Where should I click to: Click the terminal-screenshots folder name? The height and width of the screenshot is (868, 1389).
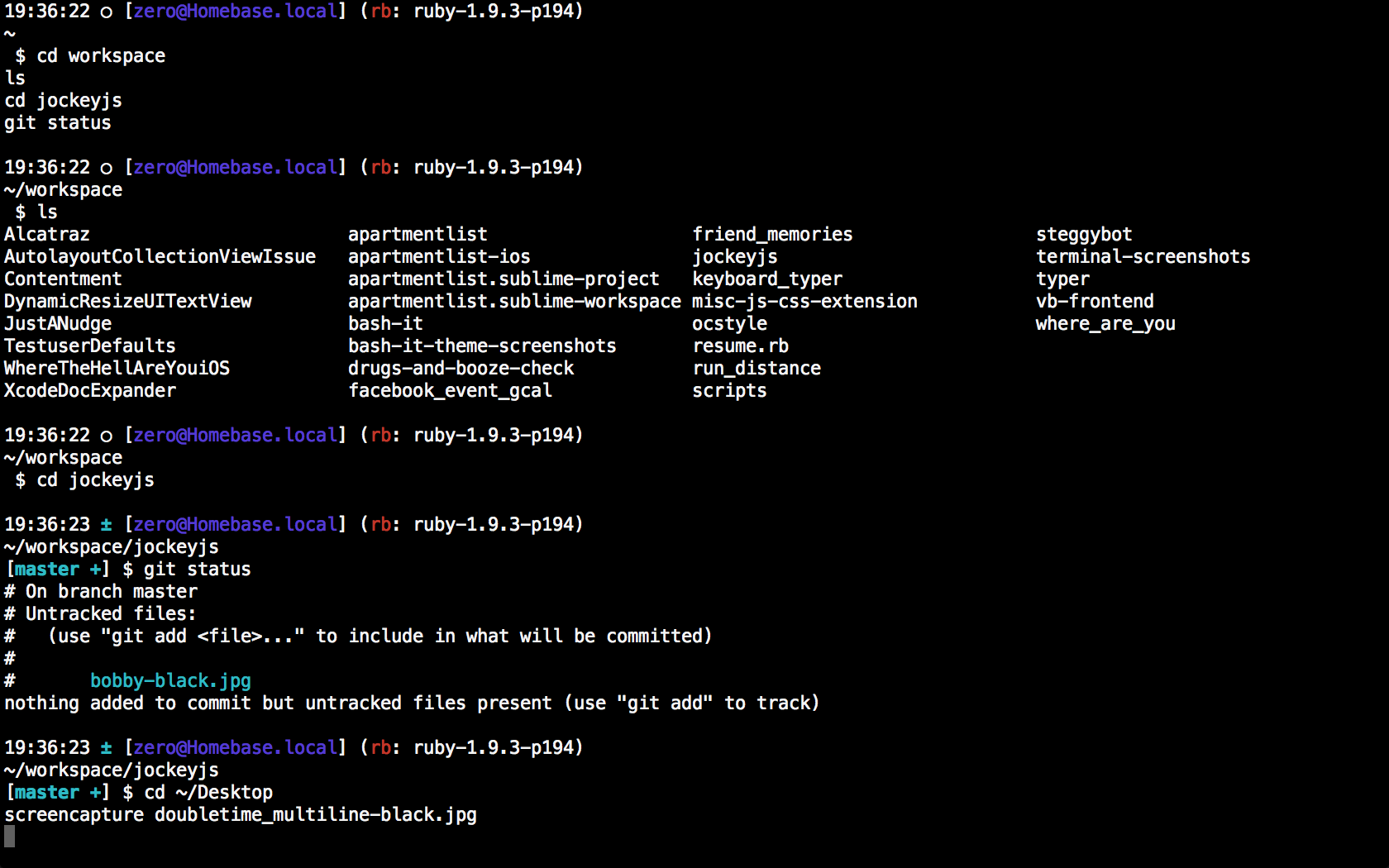coord(1143,257)
